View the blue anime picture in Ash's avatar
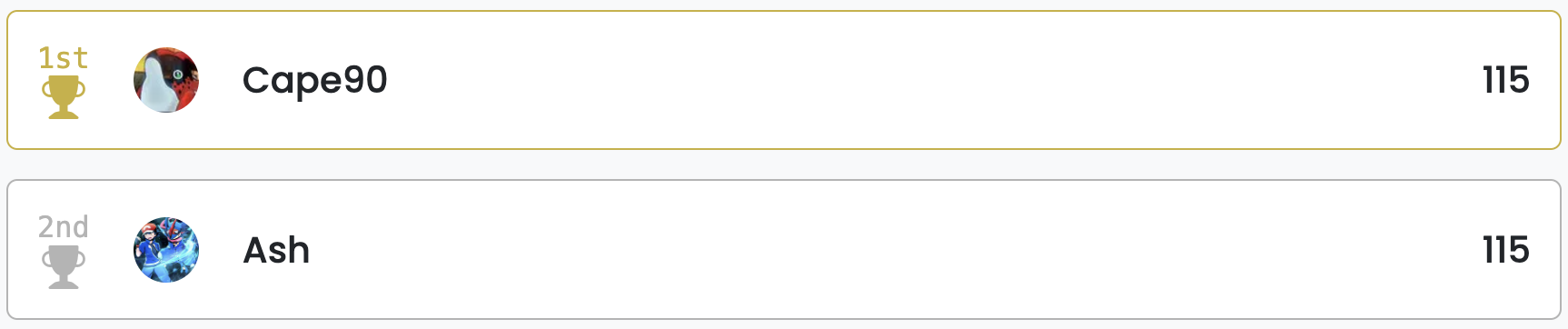The width and height of the screenshot is (1568, 329). point(166,250)
